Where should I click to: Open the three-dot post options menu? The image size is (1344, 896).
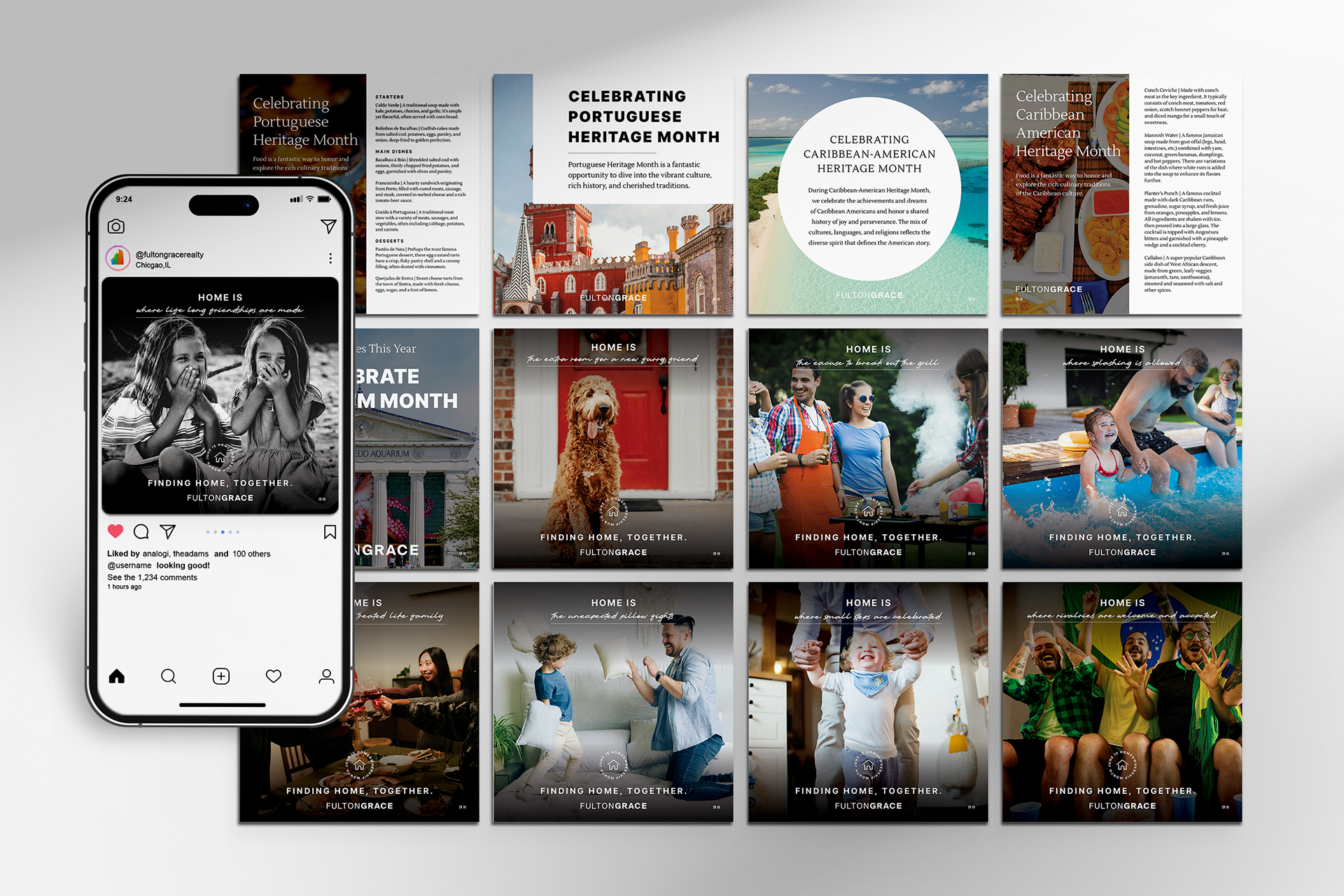click(x=330, y=258)
